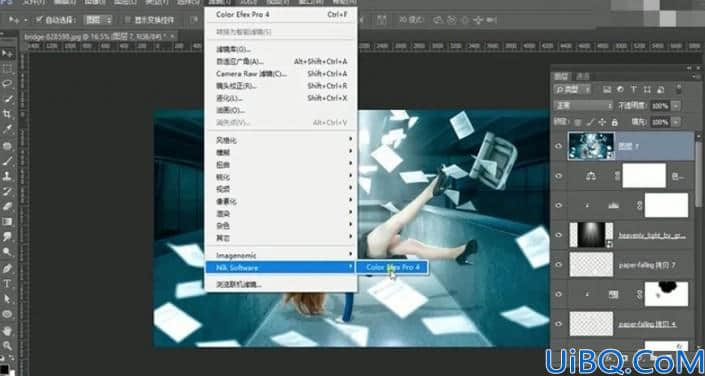Open the blend mode dropdown
This screenshot has height=376, width=705.
[583, 106]
